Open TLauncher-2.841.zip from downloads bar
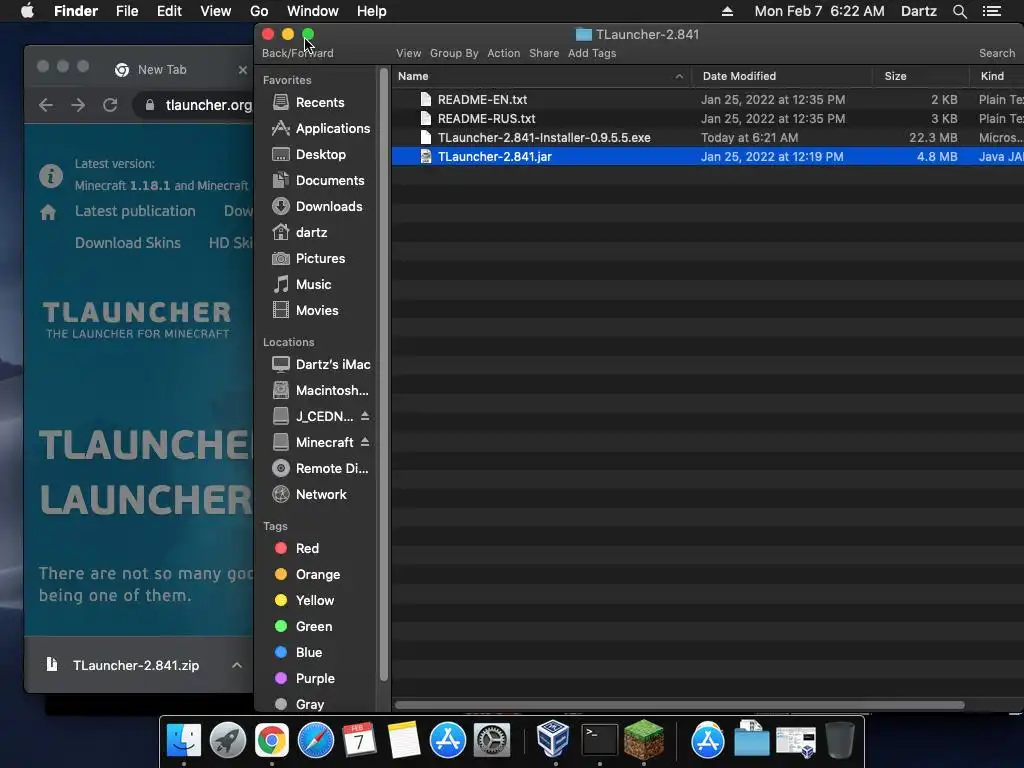The image size is (1024, 768). pos(136,665)
